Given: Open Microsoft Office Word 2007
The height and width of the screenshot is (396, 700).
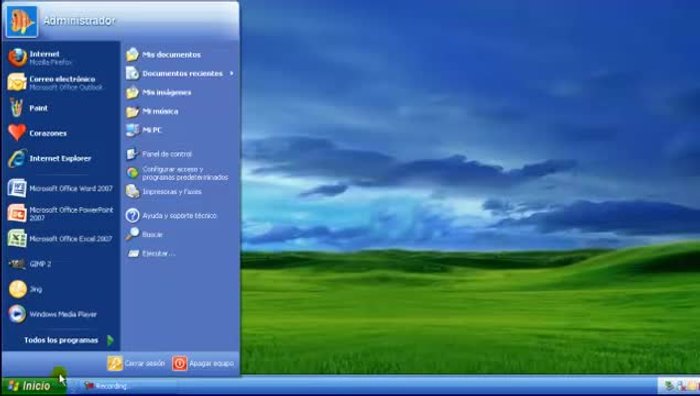Looking at the screenshot, I should pos(61,188).
